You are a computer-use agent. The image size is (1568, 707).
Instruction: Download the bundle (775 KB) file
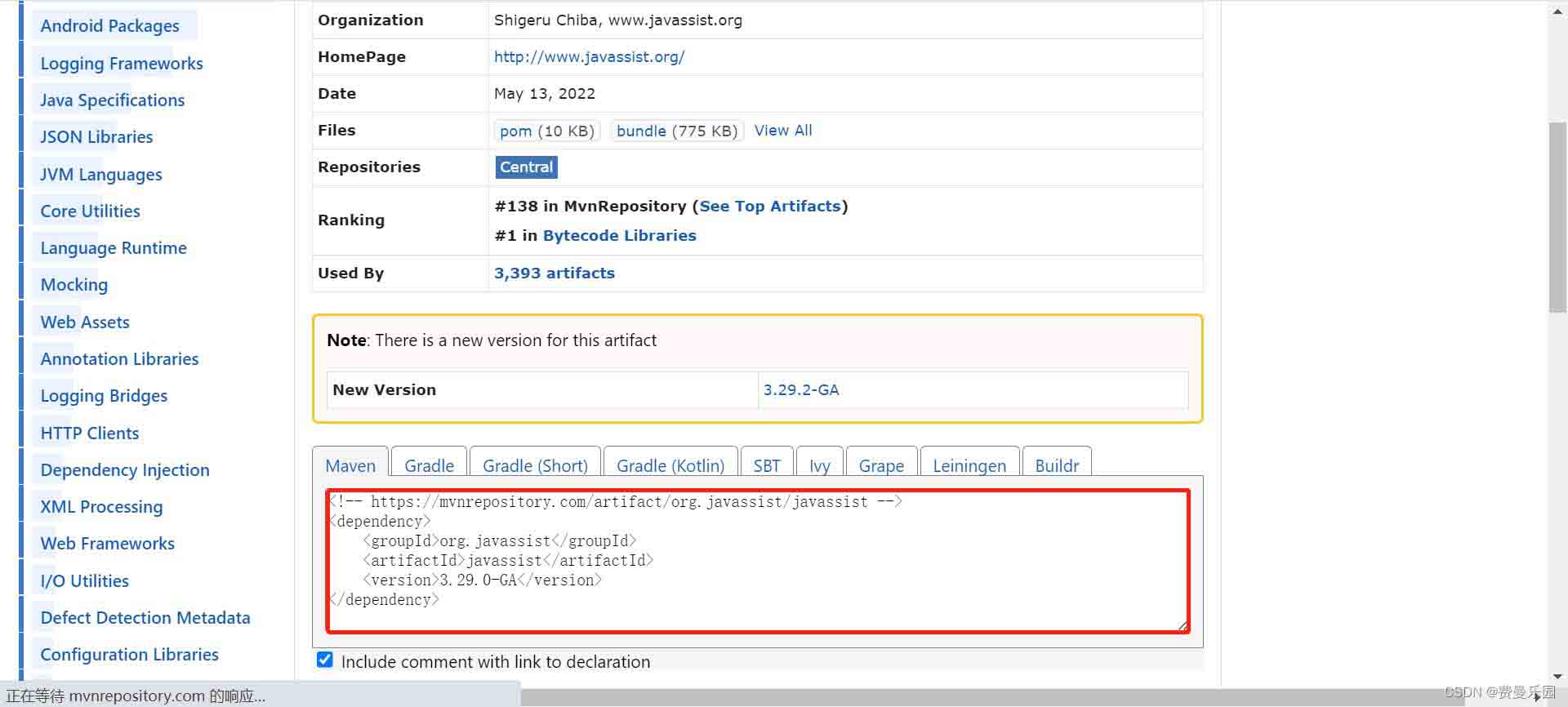(677, 131)
